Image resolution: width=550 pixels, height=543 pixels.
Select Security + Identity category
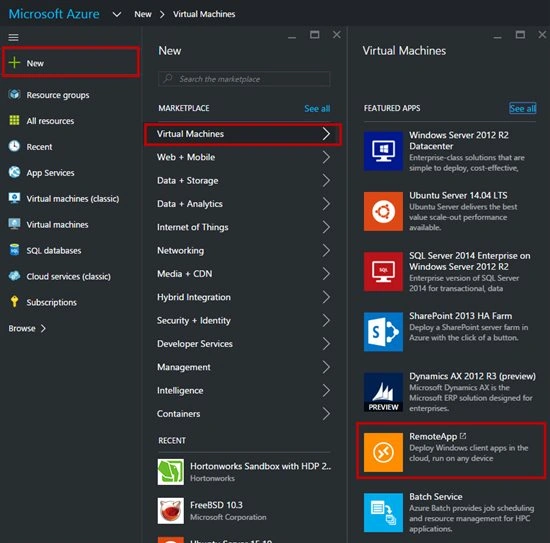pos(243,320)
